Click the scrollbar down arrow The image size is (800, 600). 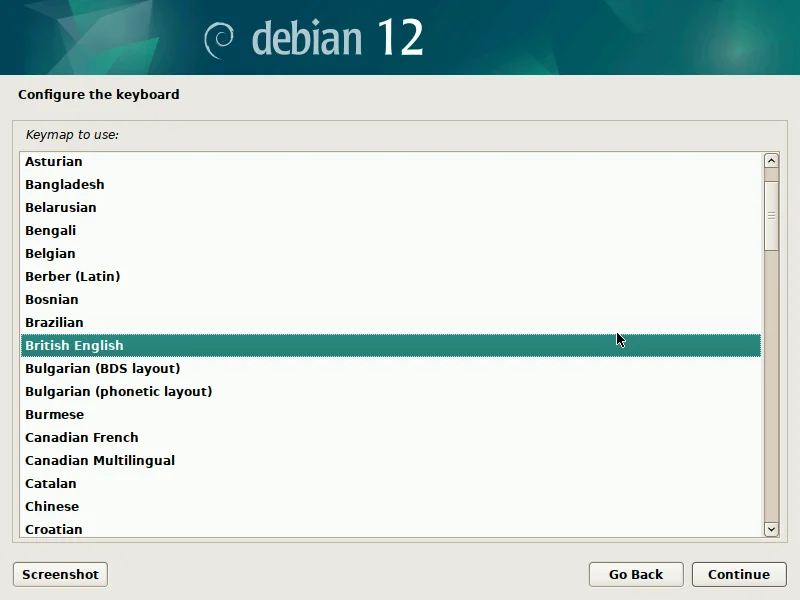[771, 529]
